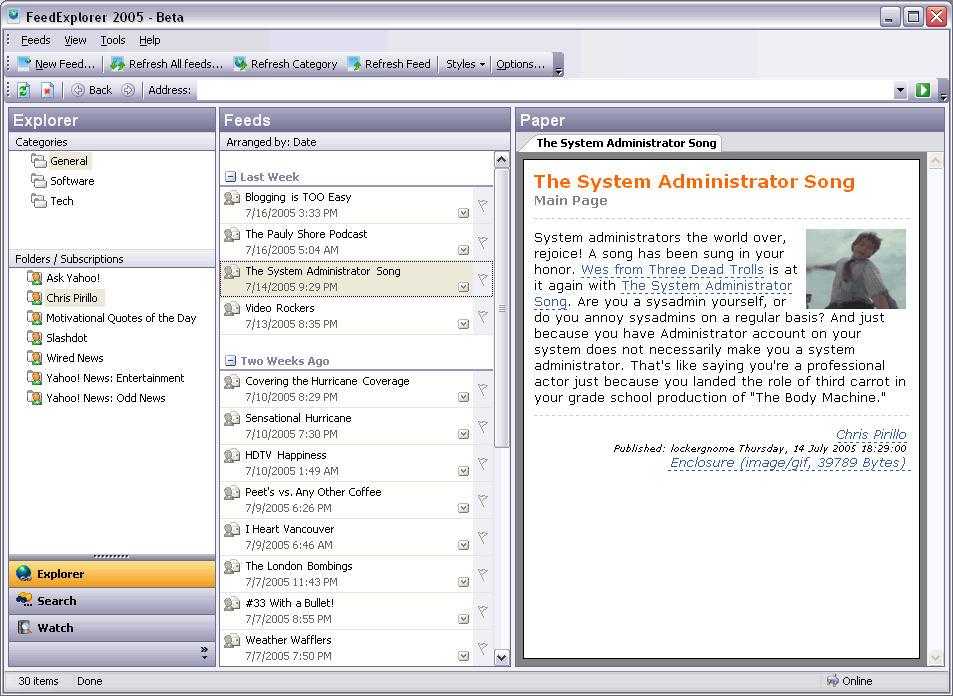Collapse the Two Weeks Ago group
The image size is (953, 696).
(x=230, y=360)
